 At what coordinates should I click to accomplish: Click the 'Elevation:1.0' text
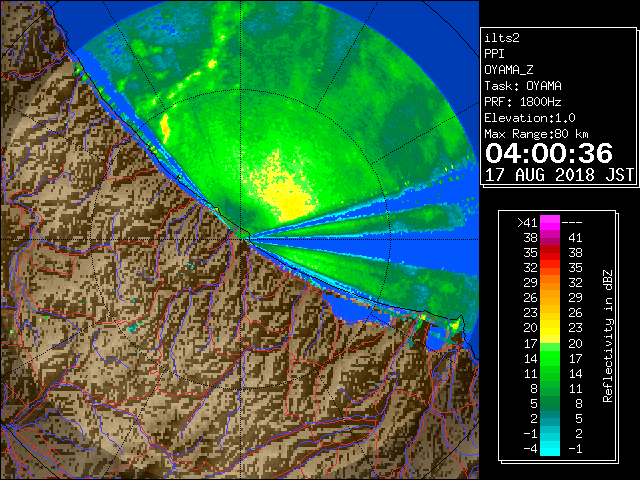tap(530, 118)
